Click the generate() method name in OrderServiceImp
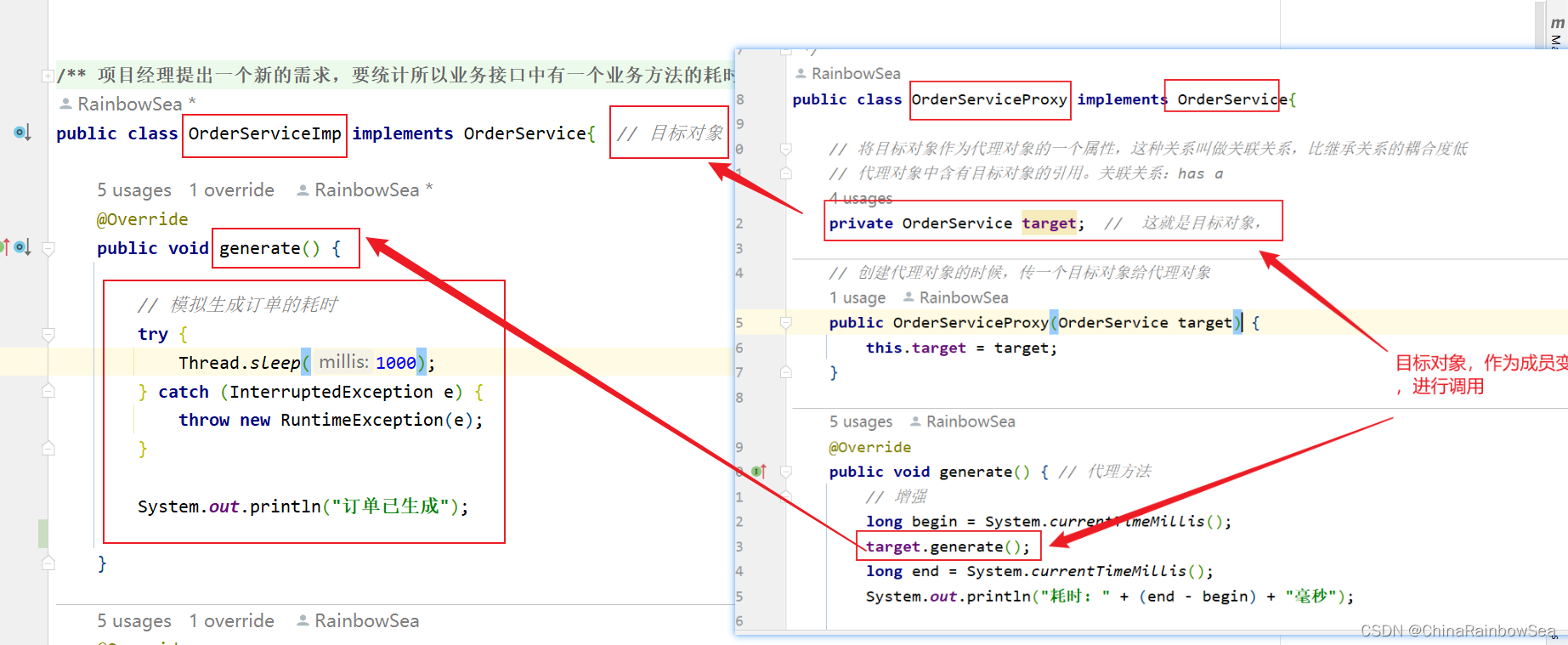Viewport: 1568px width, 645px height. pyautogui.click(x=259, y=248)
